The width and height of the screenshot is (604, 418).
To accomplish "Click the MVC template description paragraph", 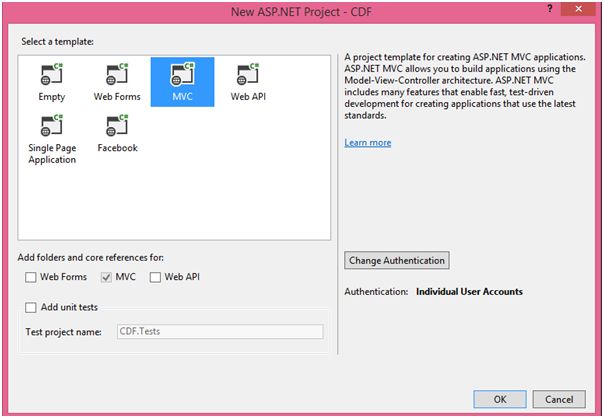I will click(x=465, y=87).
